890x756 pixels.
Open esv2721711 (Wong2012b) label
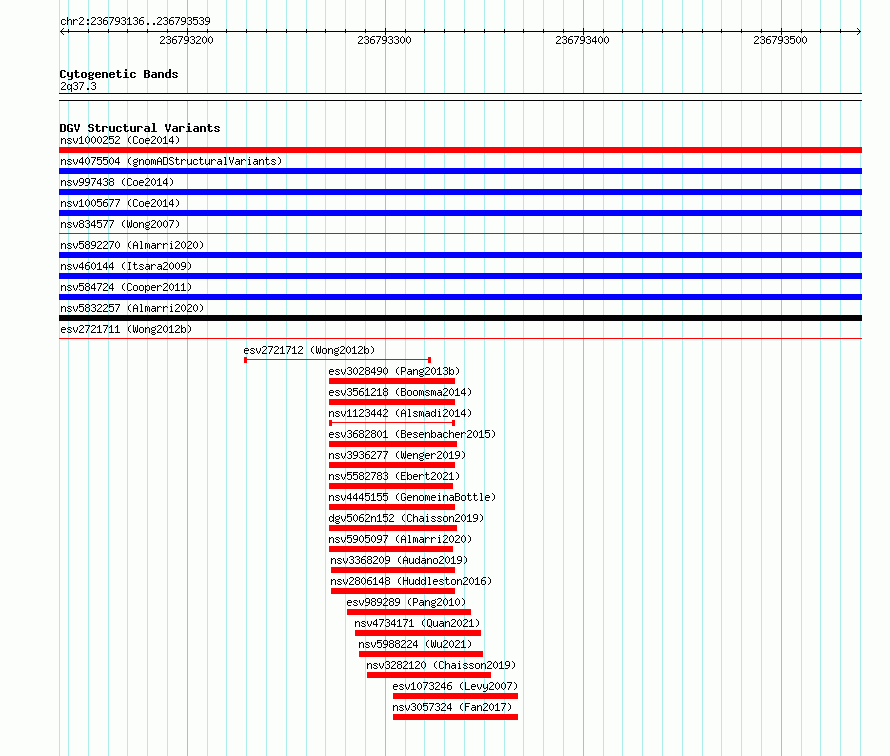(x=126, y=329)
